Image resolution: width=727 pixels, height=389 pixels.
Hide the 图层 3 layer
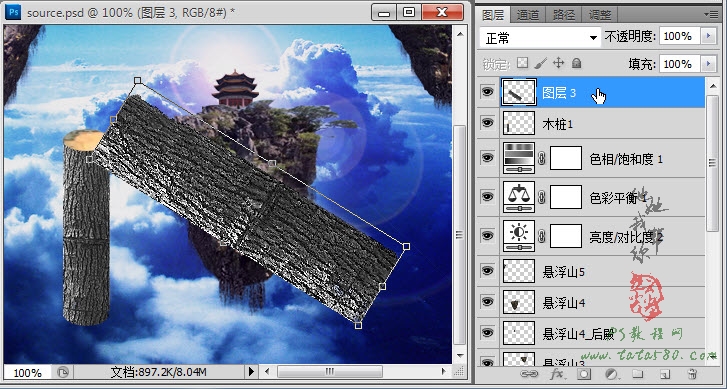click(487, 92)
